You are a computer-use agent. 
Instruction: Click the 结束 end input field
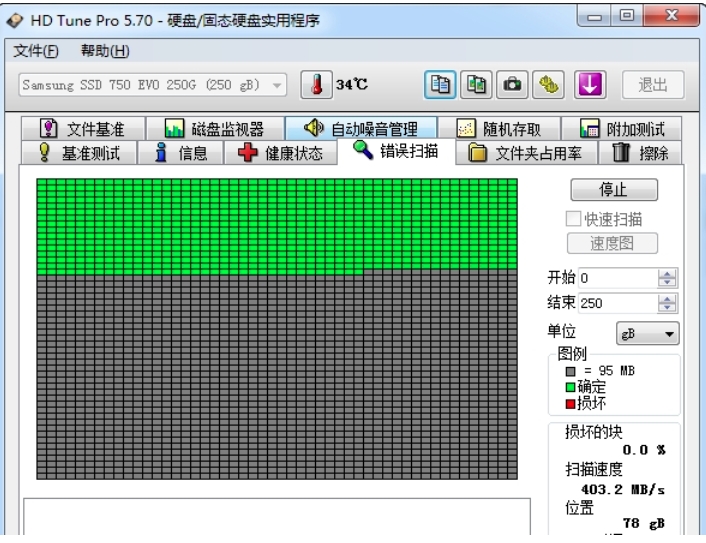618,303
